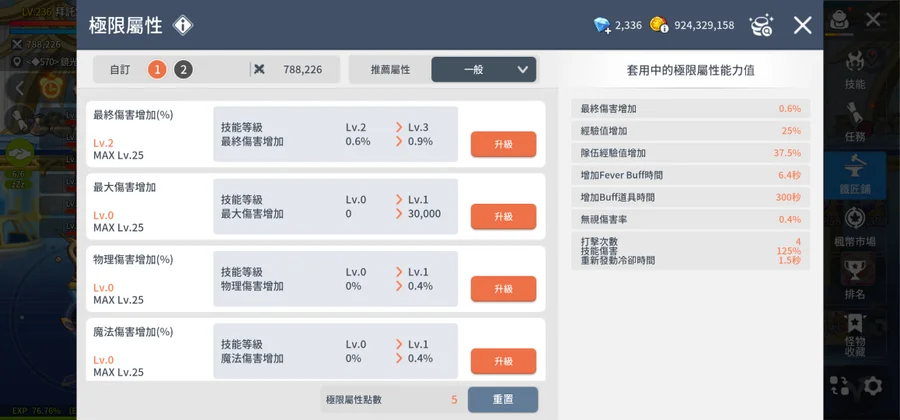Tap the gold meso coin icon
This screenshot has width=900, height=420.
658,25
